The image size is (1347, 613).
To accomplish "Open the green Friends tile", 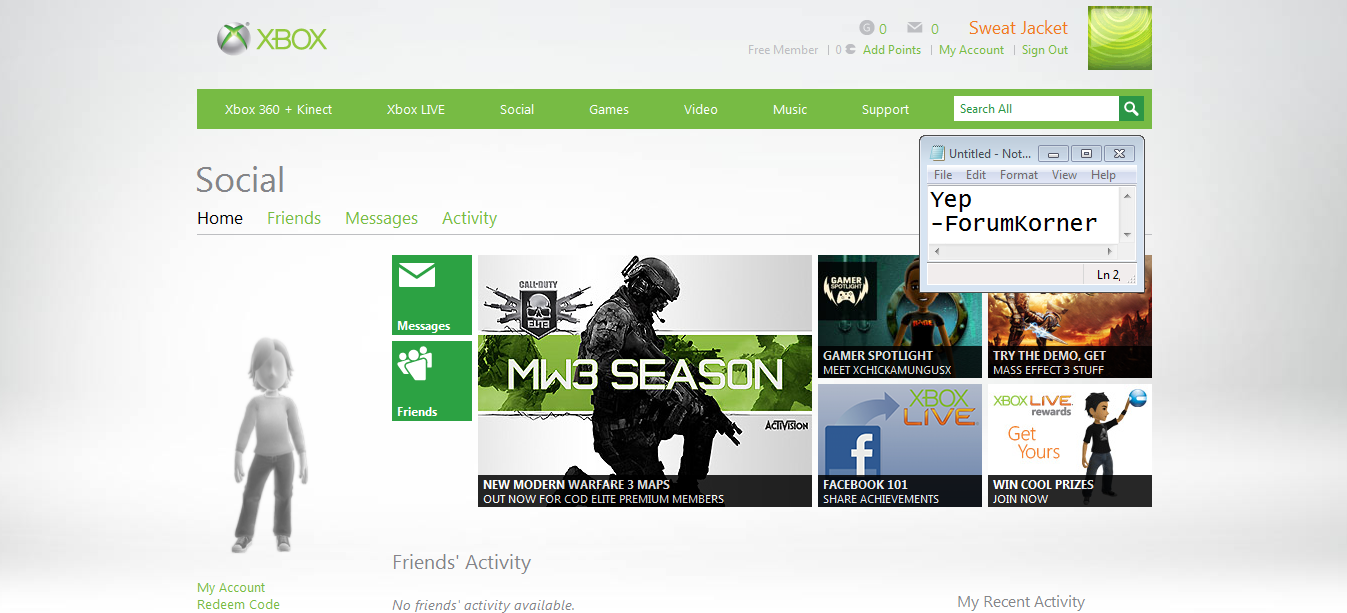I will [x=432, y=381].
